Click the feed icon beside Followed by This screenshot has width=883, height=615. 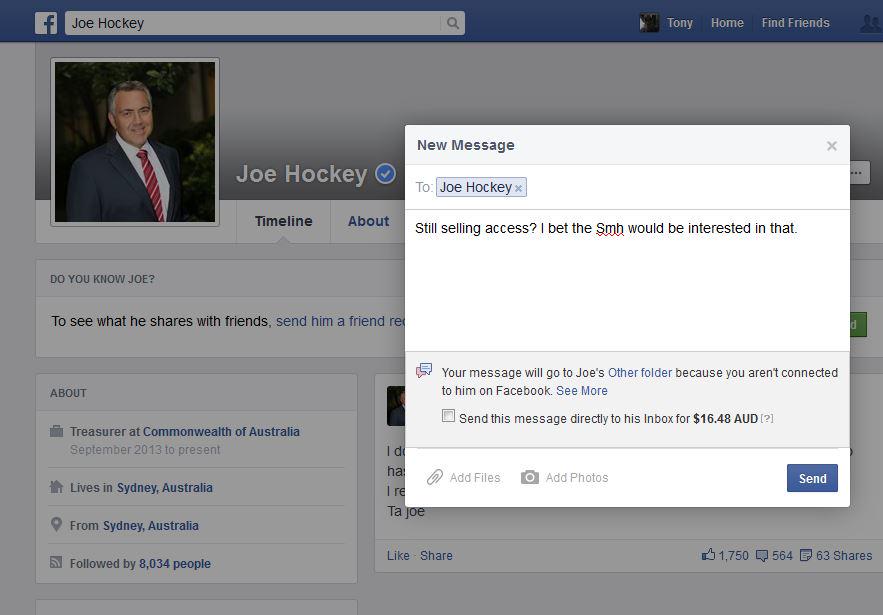[56, 562]
